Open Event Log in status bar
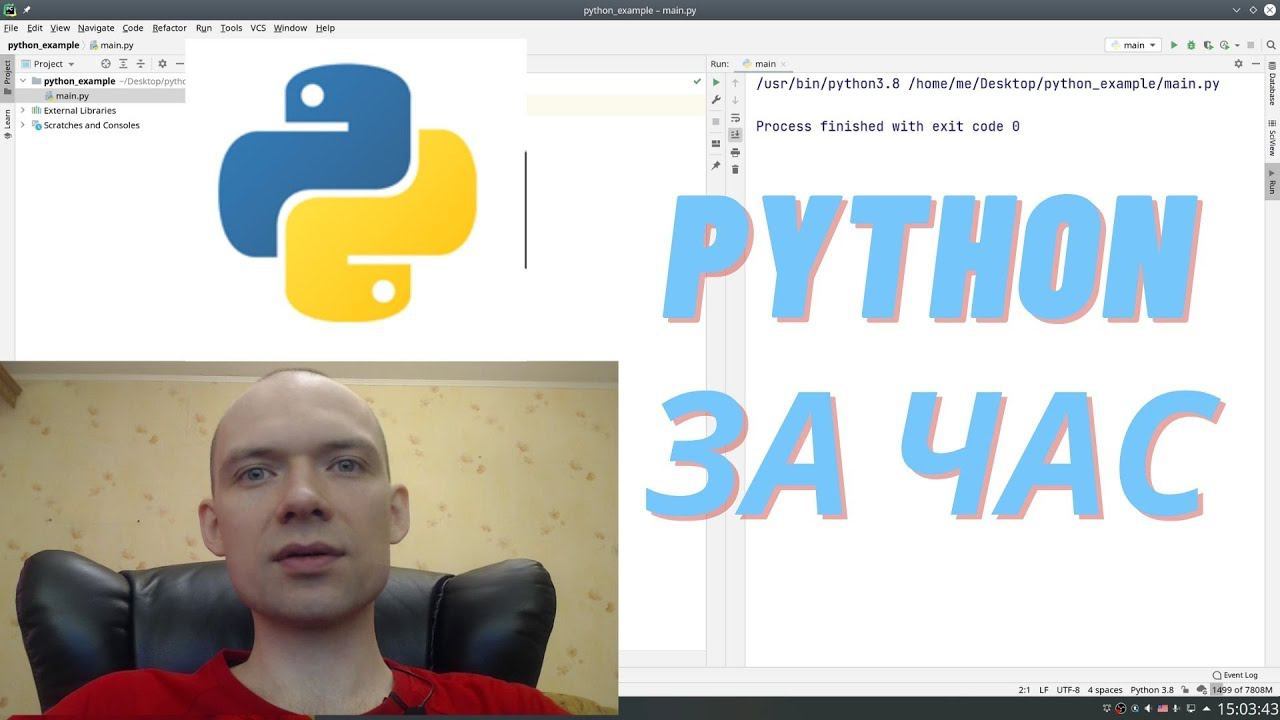 pos(1235,675)
